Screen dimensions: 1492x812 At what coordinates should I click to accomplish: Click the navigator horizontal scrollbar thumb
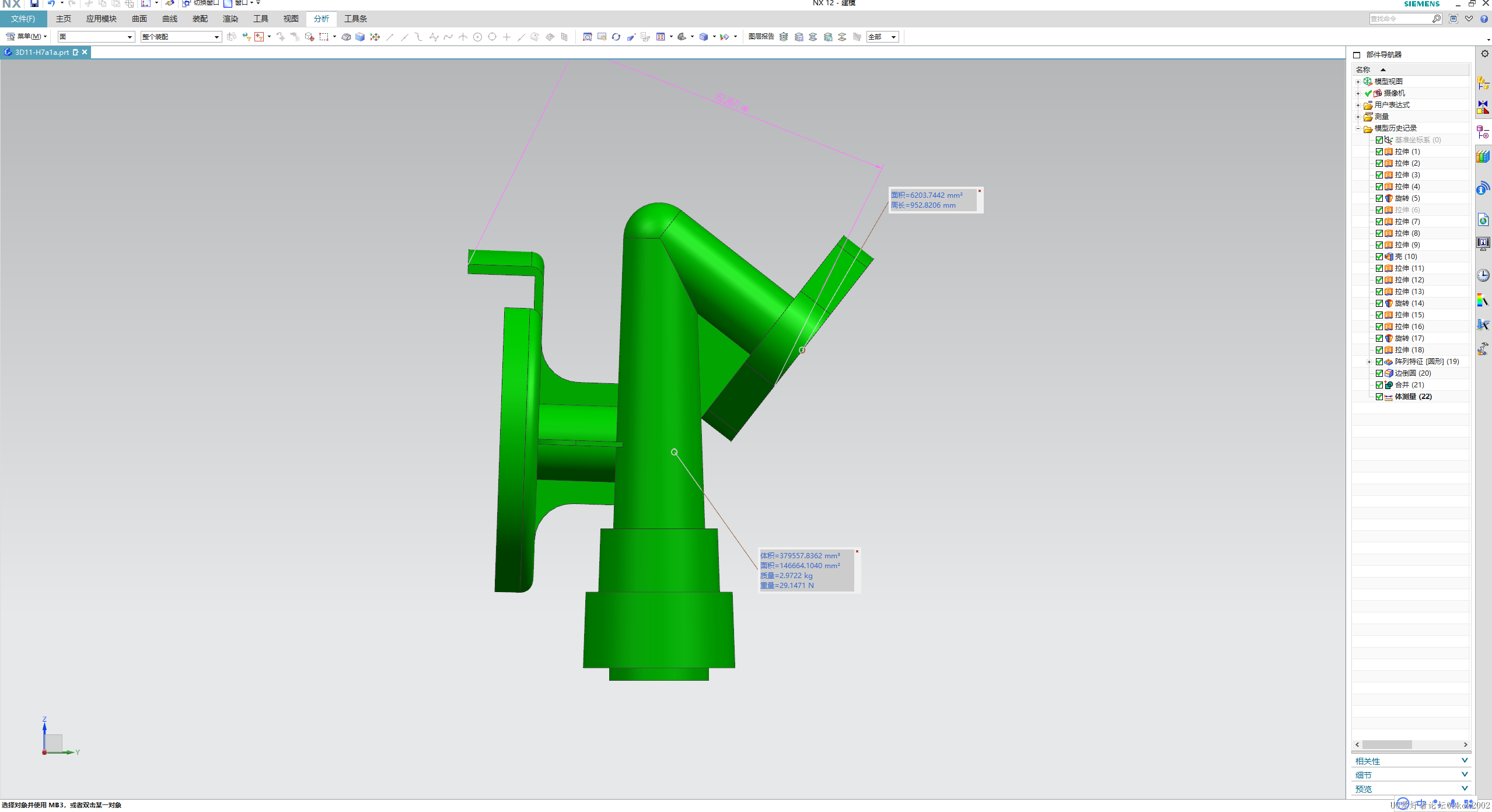coord(1387,745)
